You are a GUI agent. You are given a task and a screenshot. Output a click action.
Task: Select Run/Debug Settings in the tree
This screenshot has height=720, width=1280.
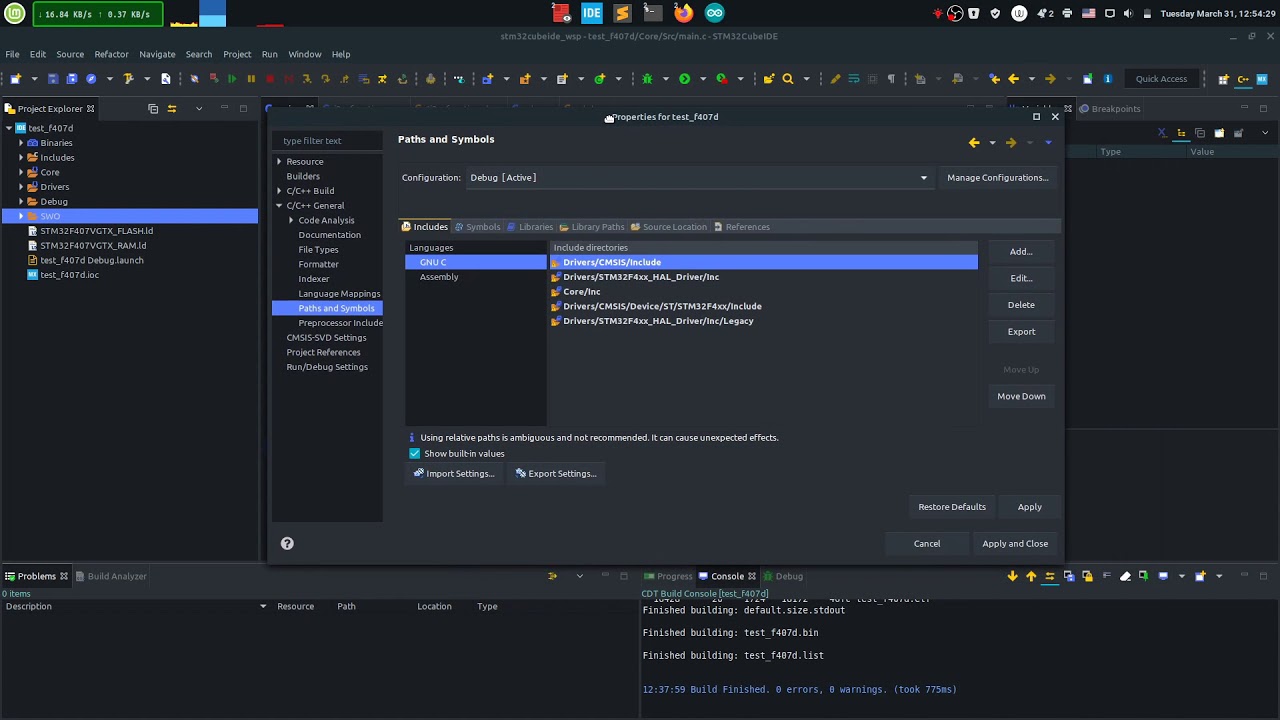(327, 367)
